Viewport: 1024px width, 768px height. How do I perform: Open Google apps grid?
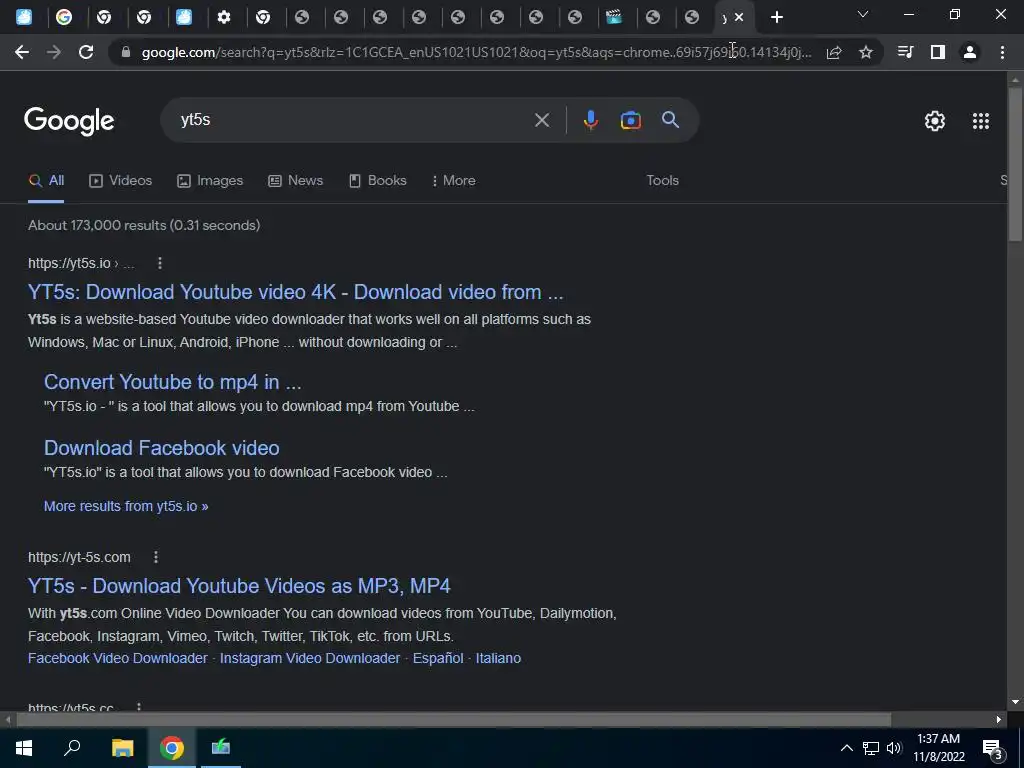click(980, 121)
